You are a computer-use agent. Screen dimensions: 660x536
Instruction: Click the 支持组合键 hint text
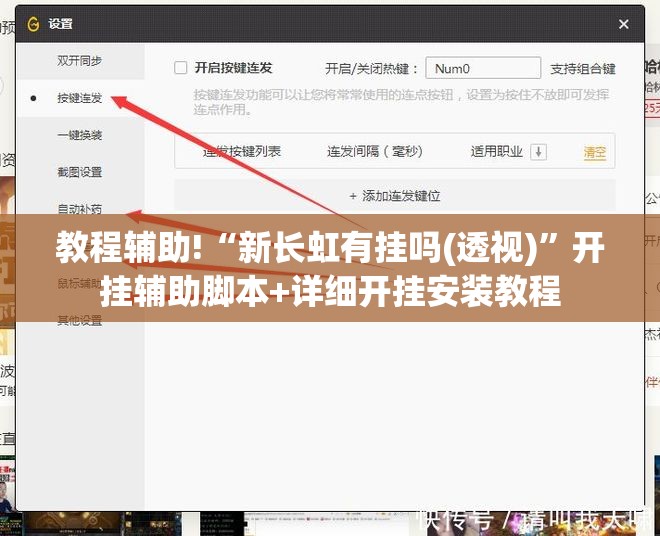(x=583, y=69)
